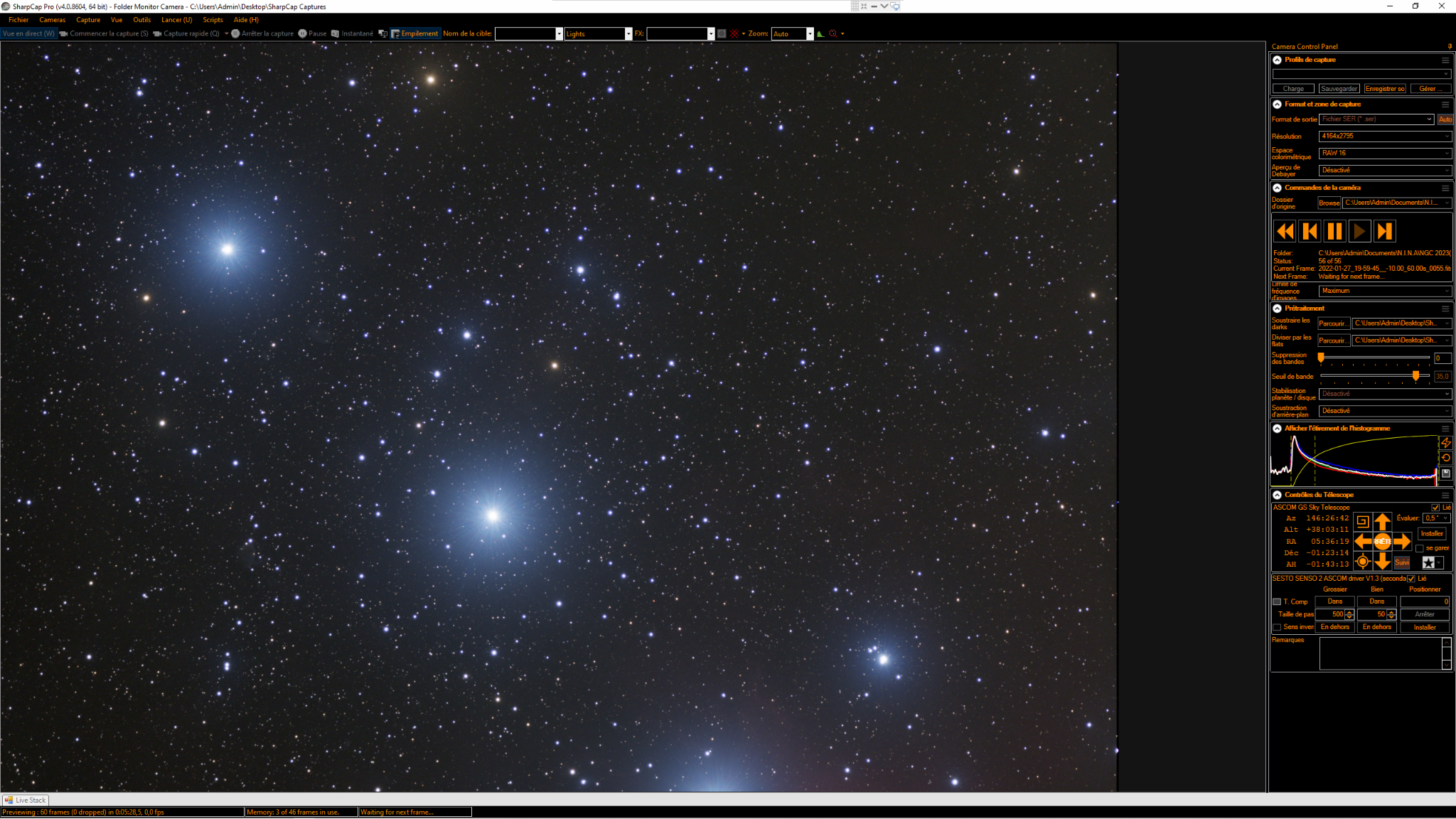This screenshot has height=819, width=1456.
Task: Rewind to first frame in folder monitor
Action: click(x=1285, y=231)
